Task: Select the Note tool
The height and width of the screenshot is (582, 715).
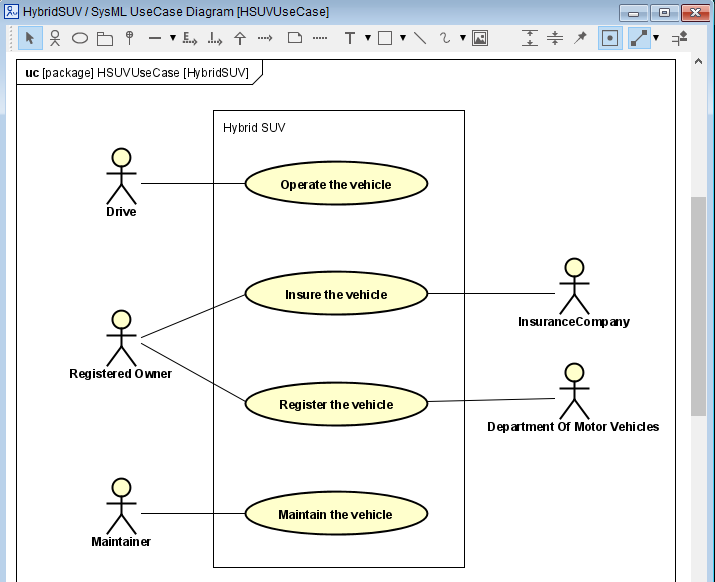Action: [x=295, y=38]
